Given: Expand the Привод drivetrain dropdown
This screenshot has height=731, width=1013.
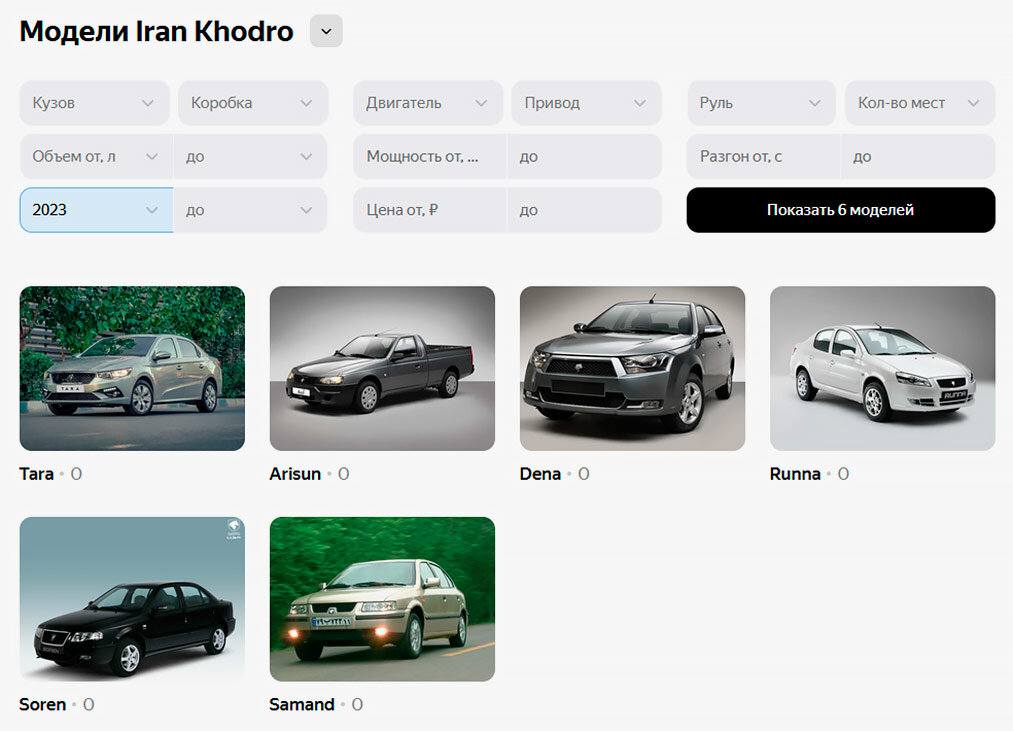Looking at the screenshot, I should pyautogui.click(x=586, y=103).
